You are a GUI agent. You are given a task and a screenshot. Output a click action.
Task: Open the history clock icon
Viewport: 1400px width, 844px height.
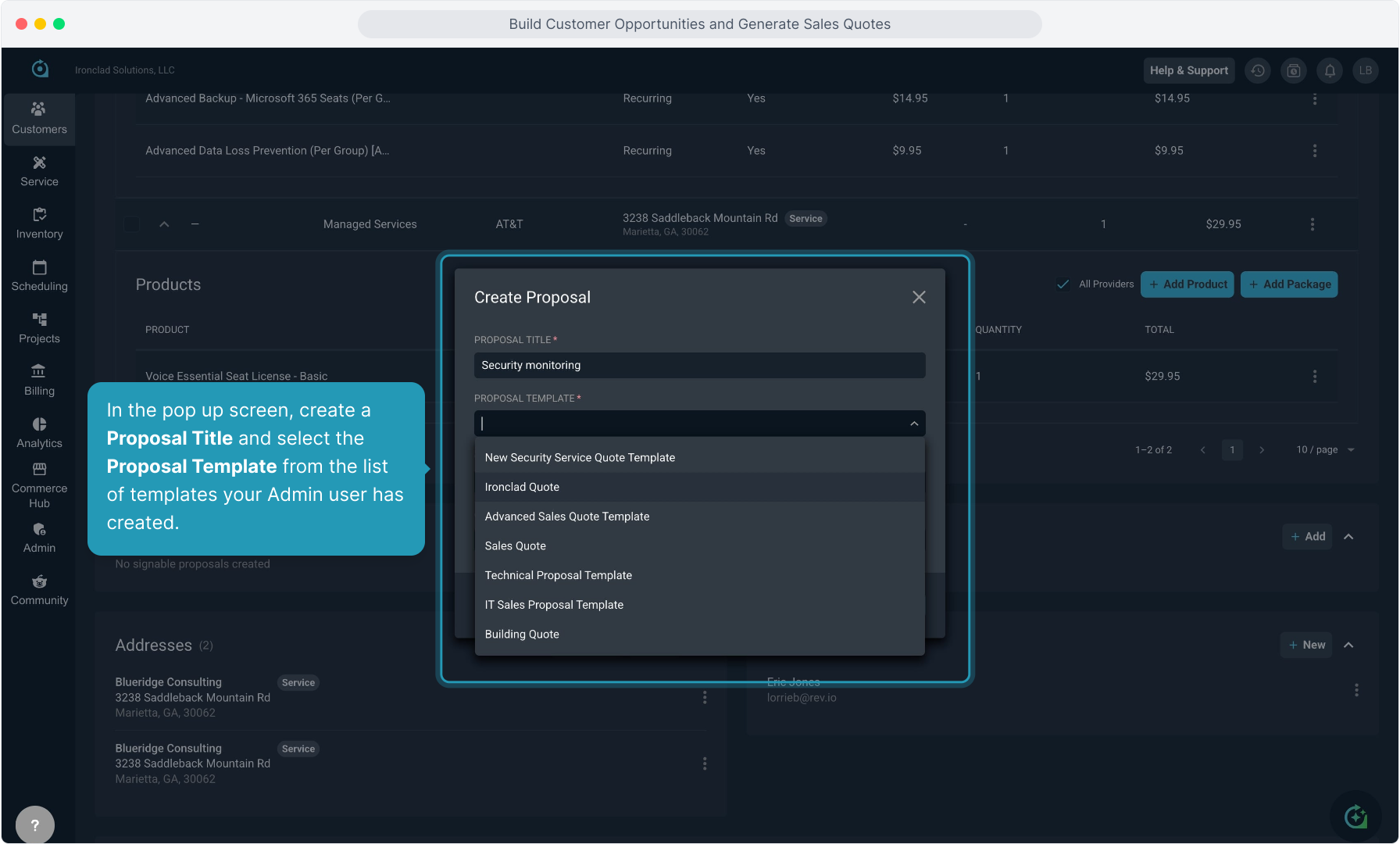[1258, 70]
